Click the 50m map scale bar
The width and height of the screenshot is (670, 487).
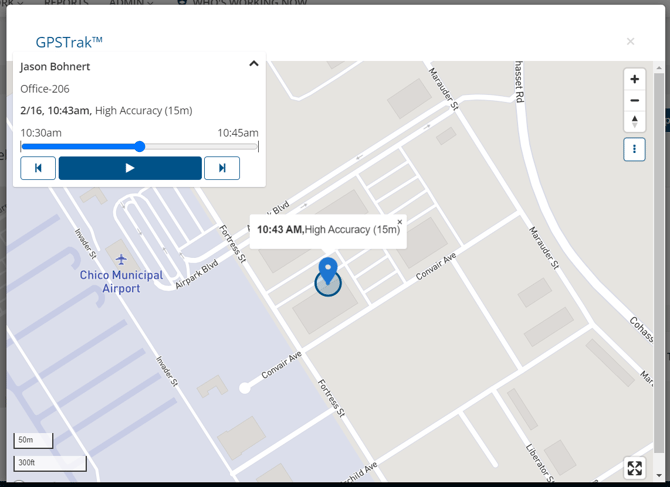point(27,441)
